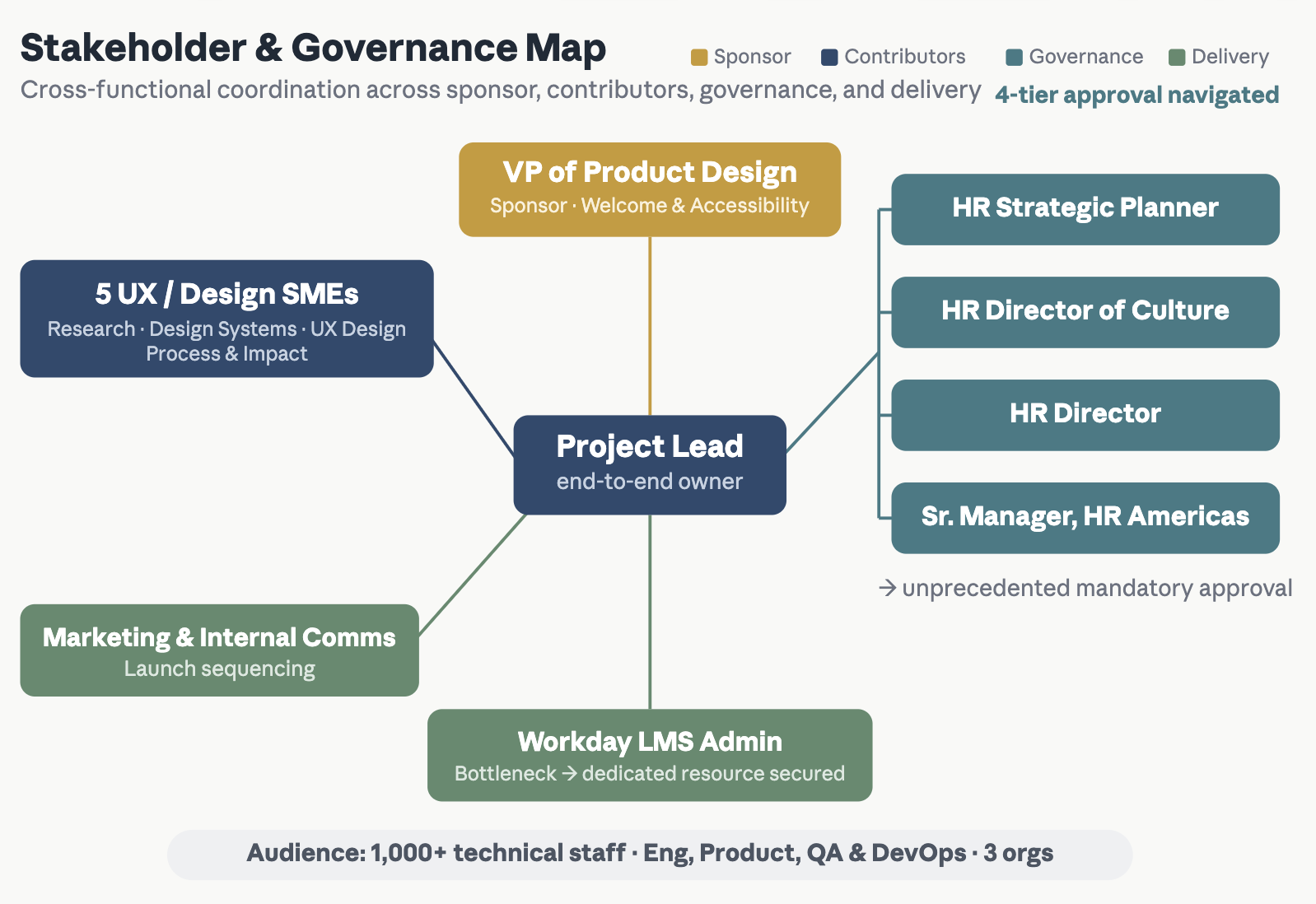1316x904 pixels.
Task: Click the plain HR Director box
Action: click(x=1085, y=415)
